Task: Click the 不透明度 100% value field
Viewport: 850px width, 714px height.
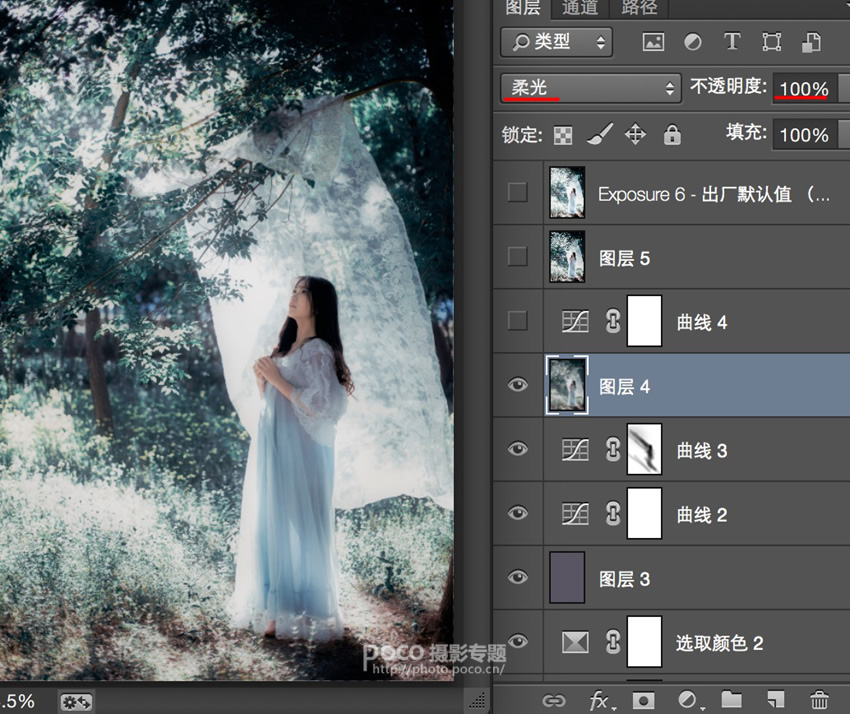Action: pos(804,88)
